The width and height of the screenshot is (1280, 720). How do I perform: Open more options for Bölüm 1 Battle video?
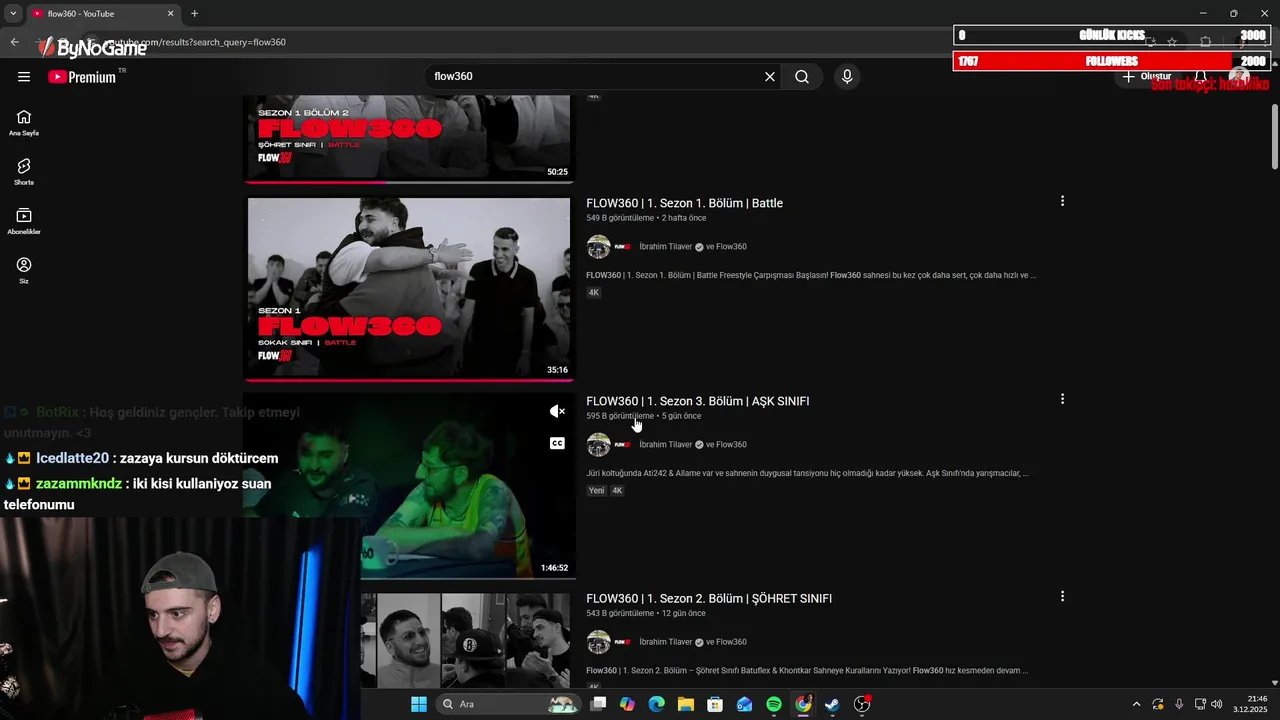[1062, 201]
